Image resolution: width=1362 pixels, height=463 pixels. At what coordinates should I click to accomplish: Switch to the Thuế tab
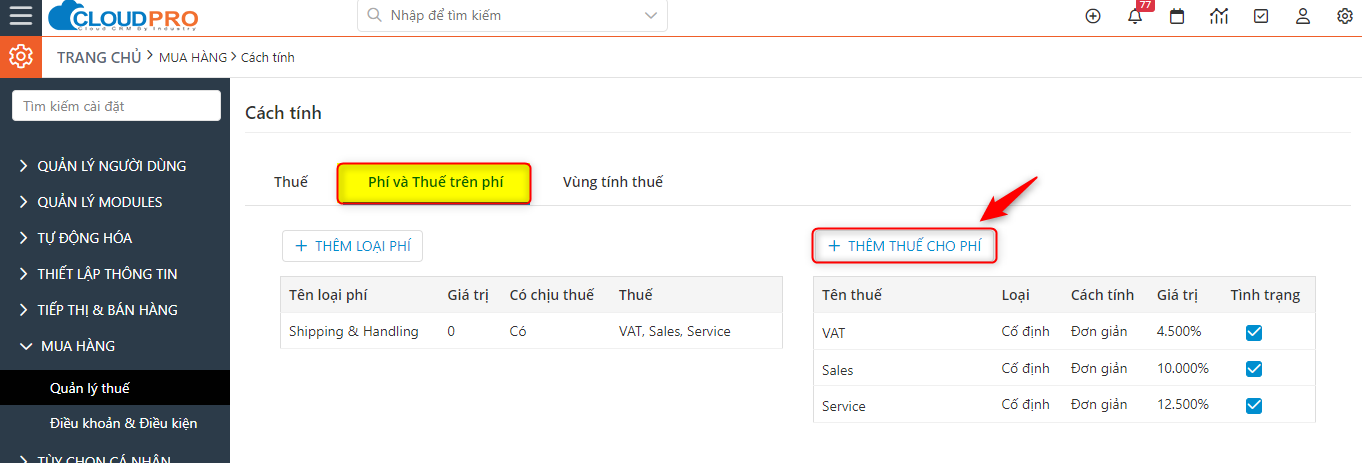pos(291,182)
